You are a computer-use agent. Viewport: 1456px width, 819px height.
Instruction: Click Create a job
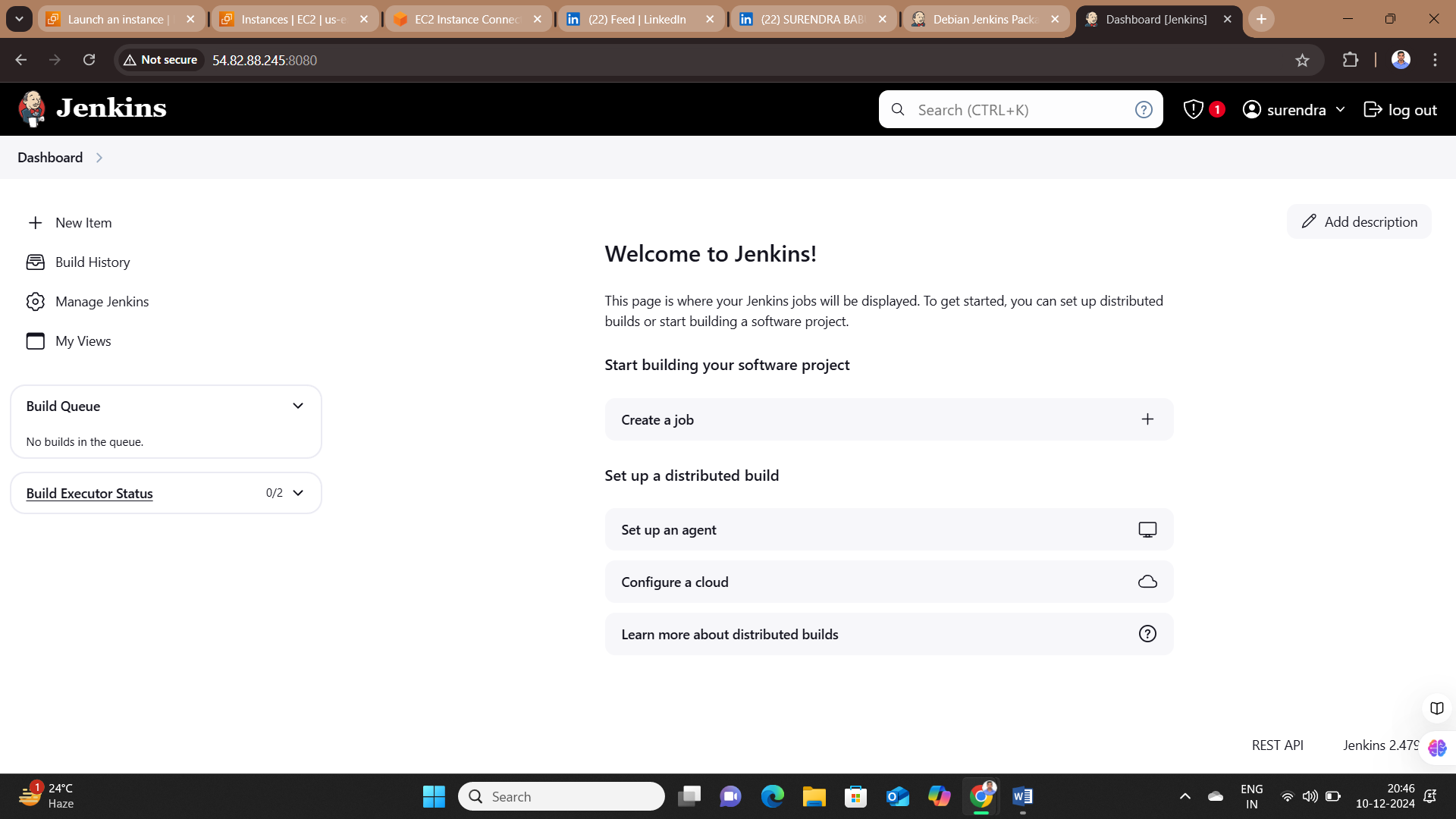pyautogui.click(x=889, y=419)
